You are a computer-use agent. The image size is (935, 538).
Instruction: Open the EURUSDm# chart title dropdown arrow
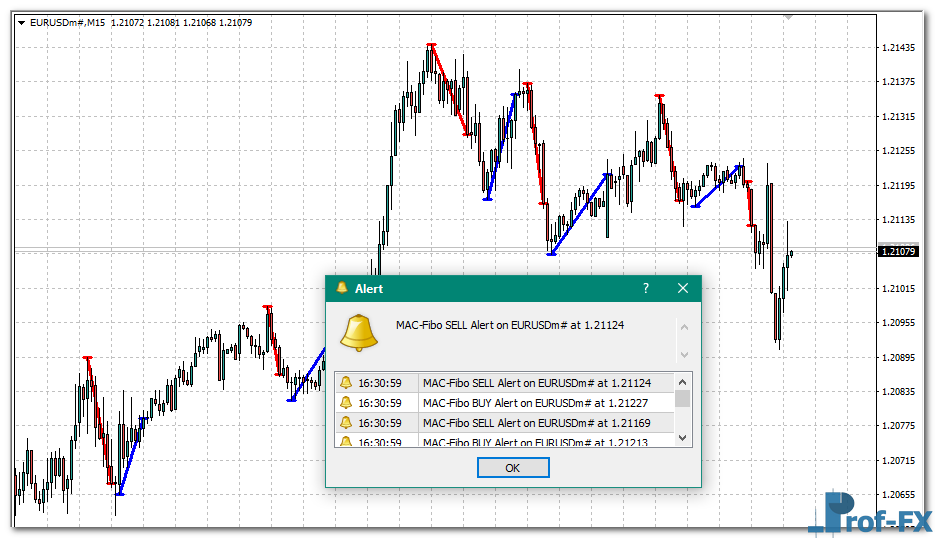coord(22,22)
